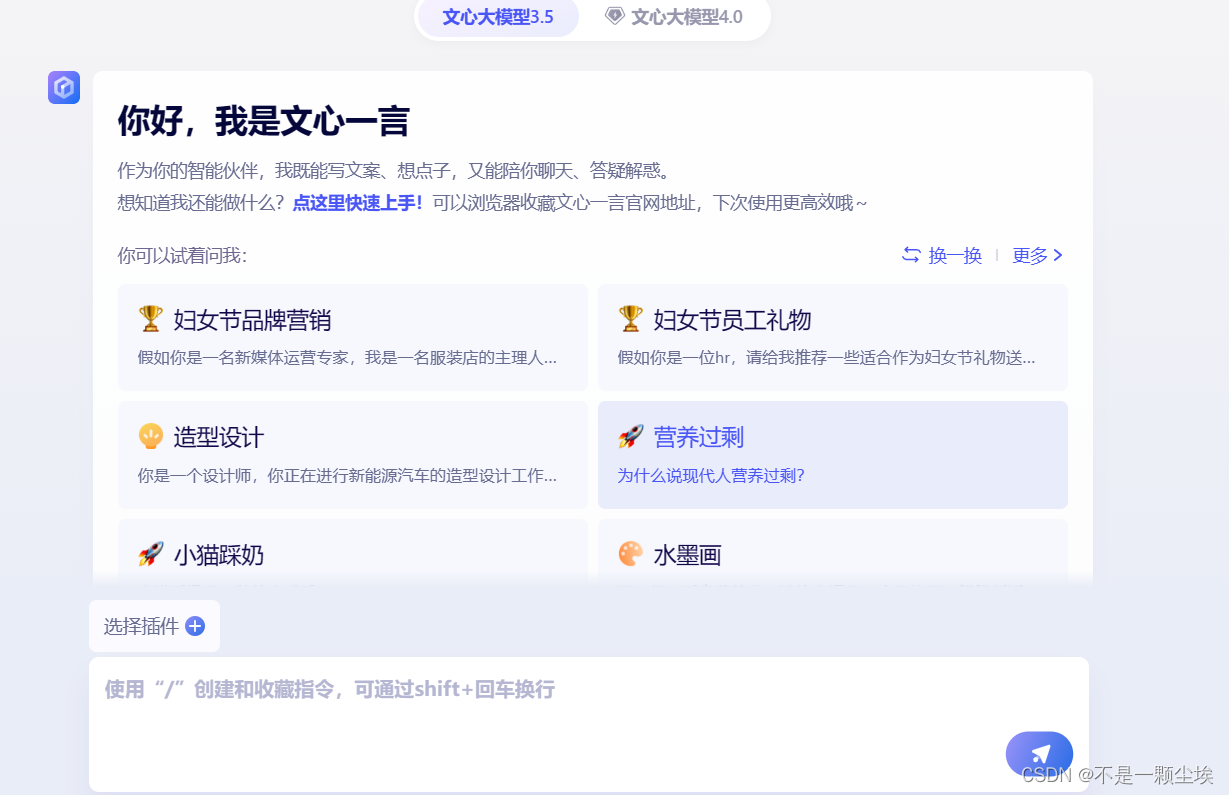
Task: Choose the 造型设计 prompt card
Action: click(353, 455)
